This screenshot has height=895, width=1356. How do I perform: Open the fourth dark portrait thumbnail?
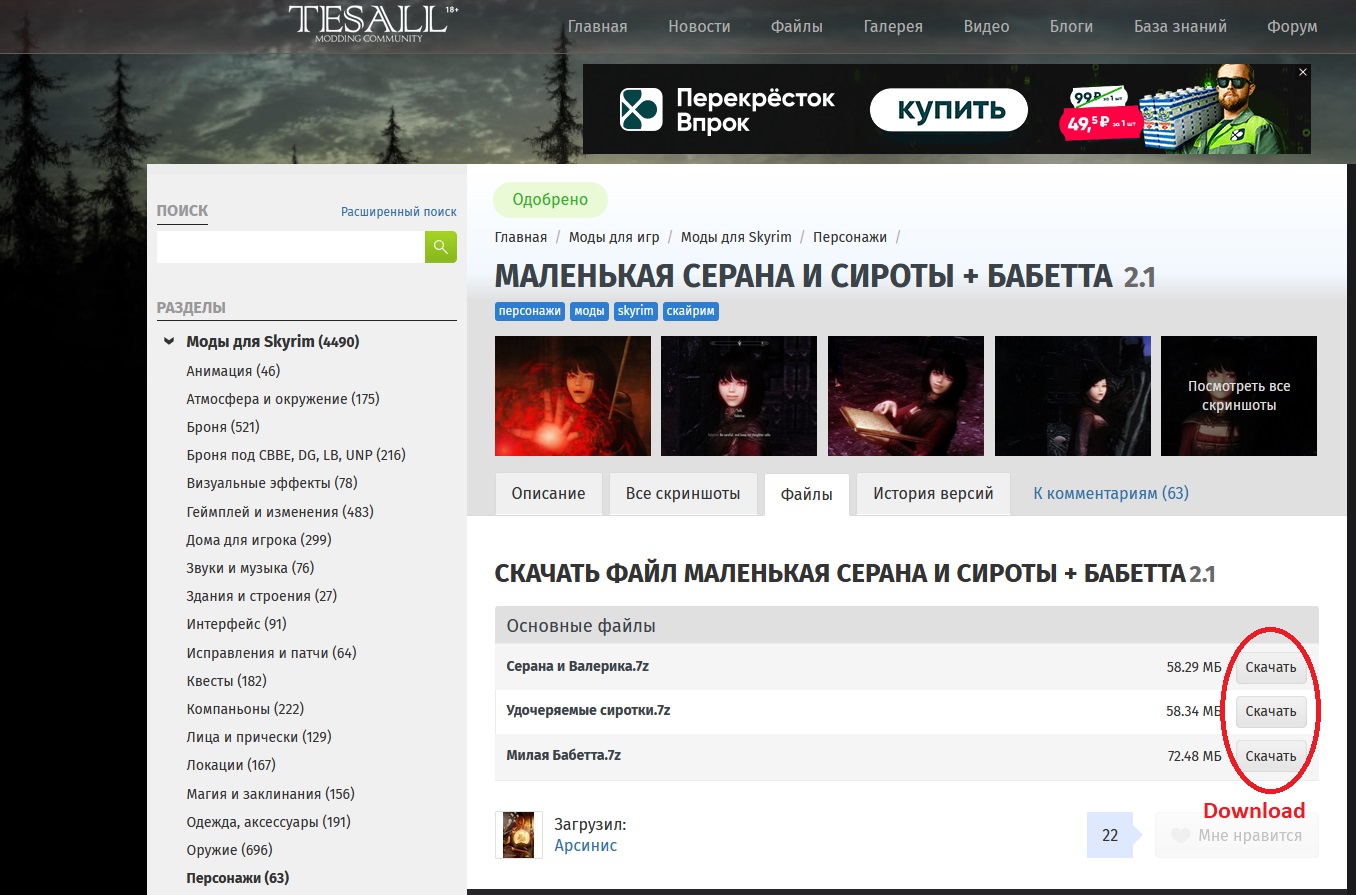(x=1073, y=396)
